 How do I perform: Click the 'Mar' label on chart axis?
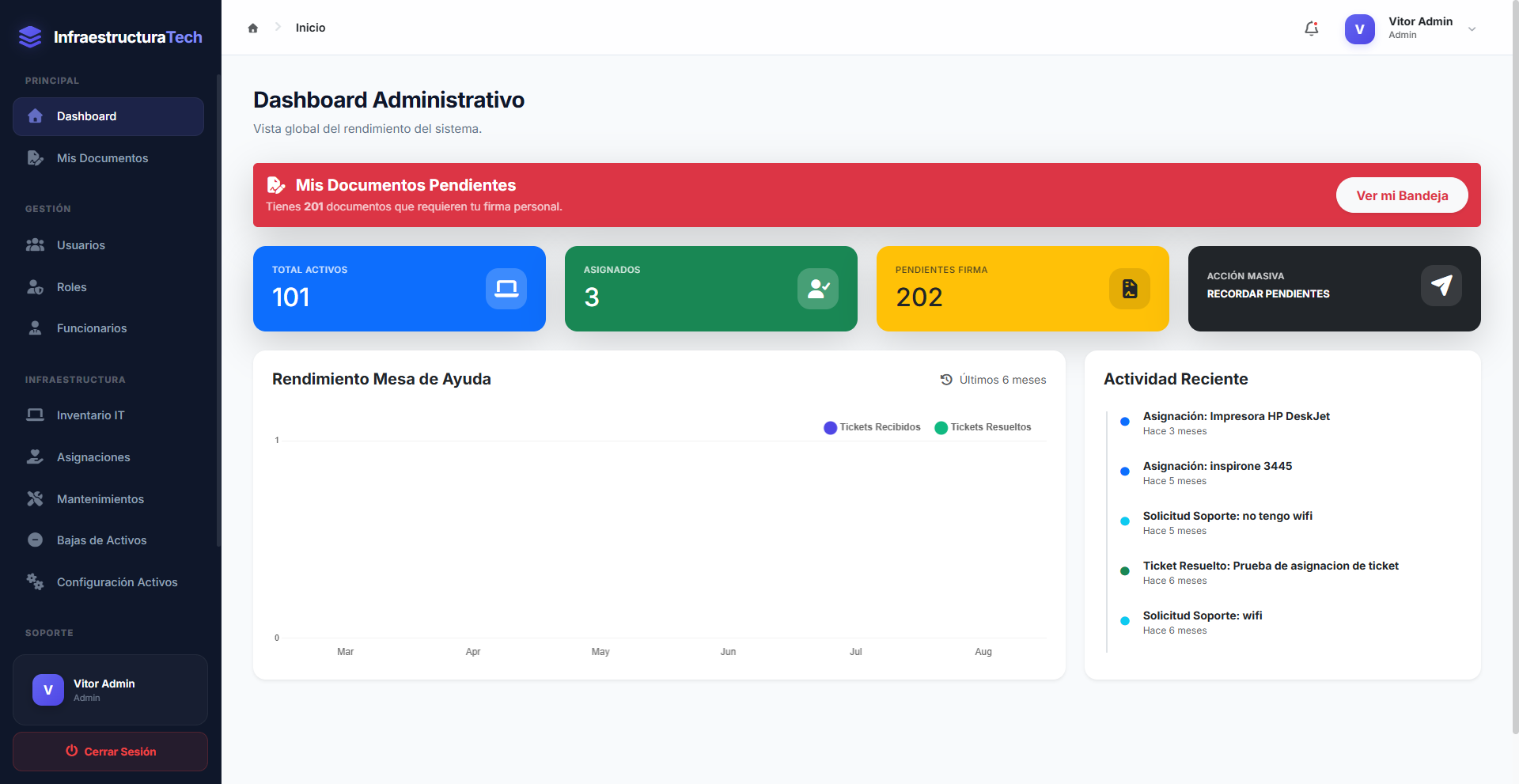point(346,652)
